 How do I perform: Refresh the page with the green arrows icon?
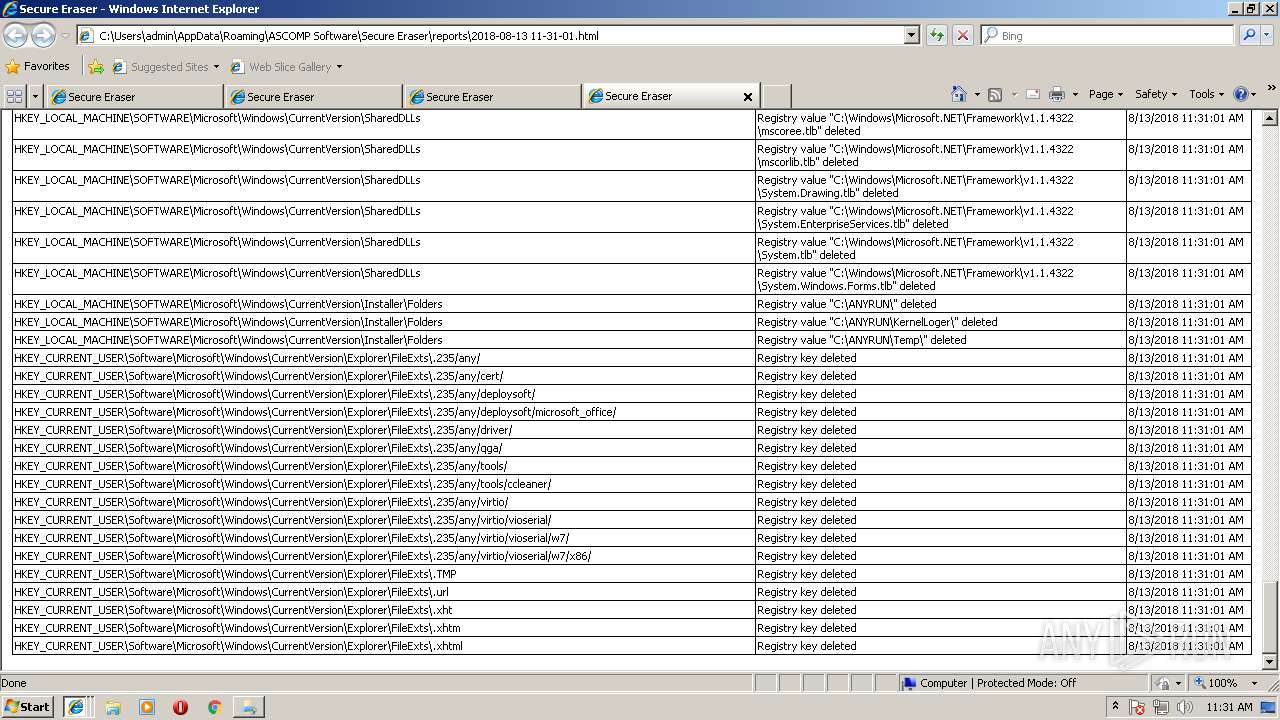[937, 36]
